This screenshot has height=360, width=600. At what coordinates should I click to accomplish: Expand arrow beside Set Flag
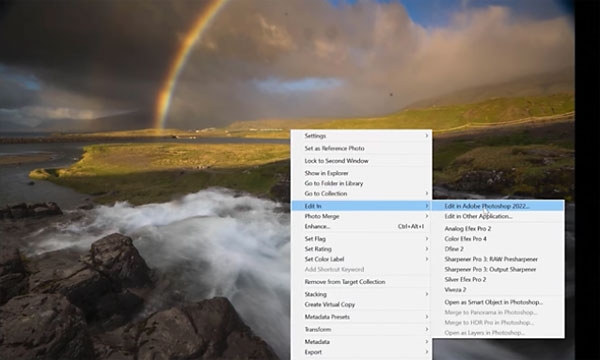tap(427, 239)
